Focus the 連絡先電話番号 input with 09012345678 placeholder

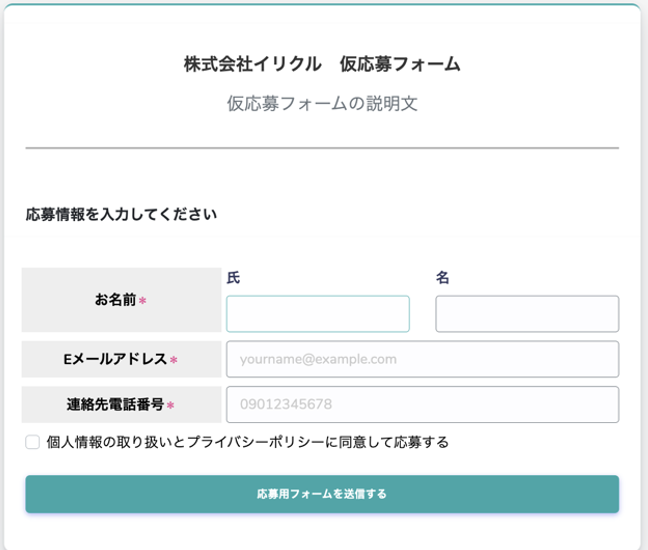tap(422, 405)
